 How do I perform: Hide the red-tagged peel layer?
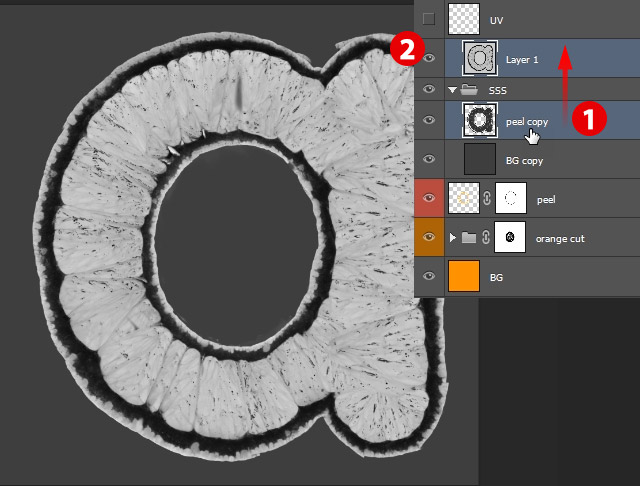coord(429,198)
